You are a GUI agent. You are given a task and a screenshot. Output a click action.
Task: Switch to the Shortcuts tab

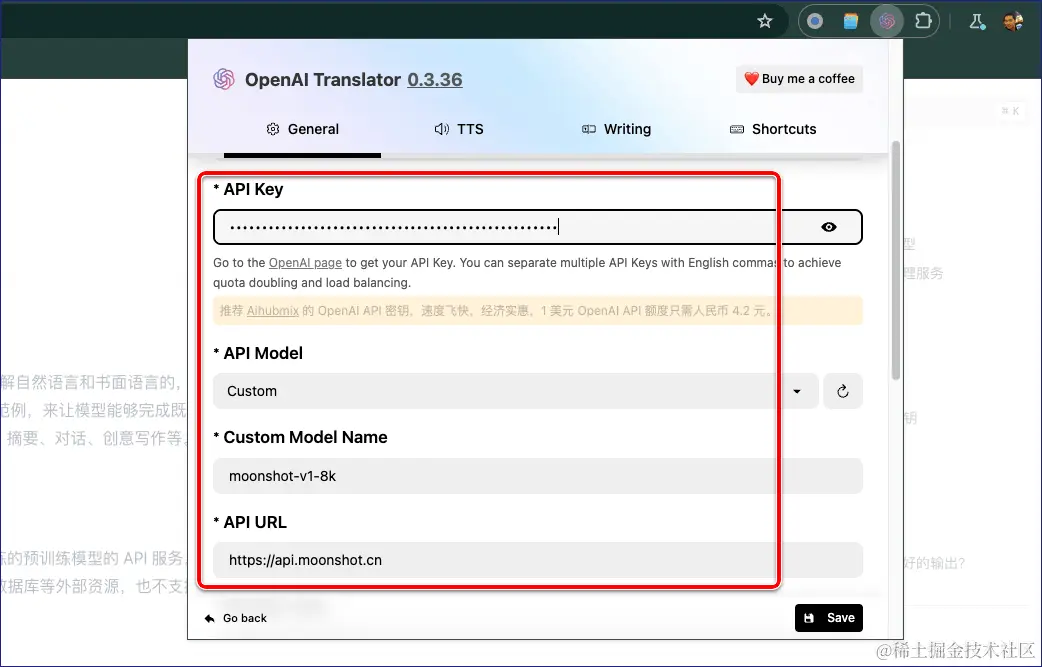(x=773, y=129)
